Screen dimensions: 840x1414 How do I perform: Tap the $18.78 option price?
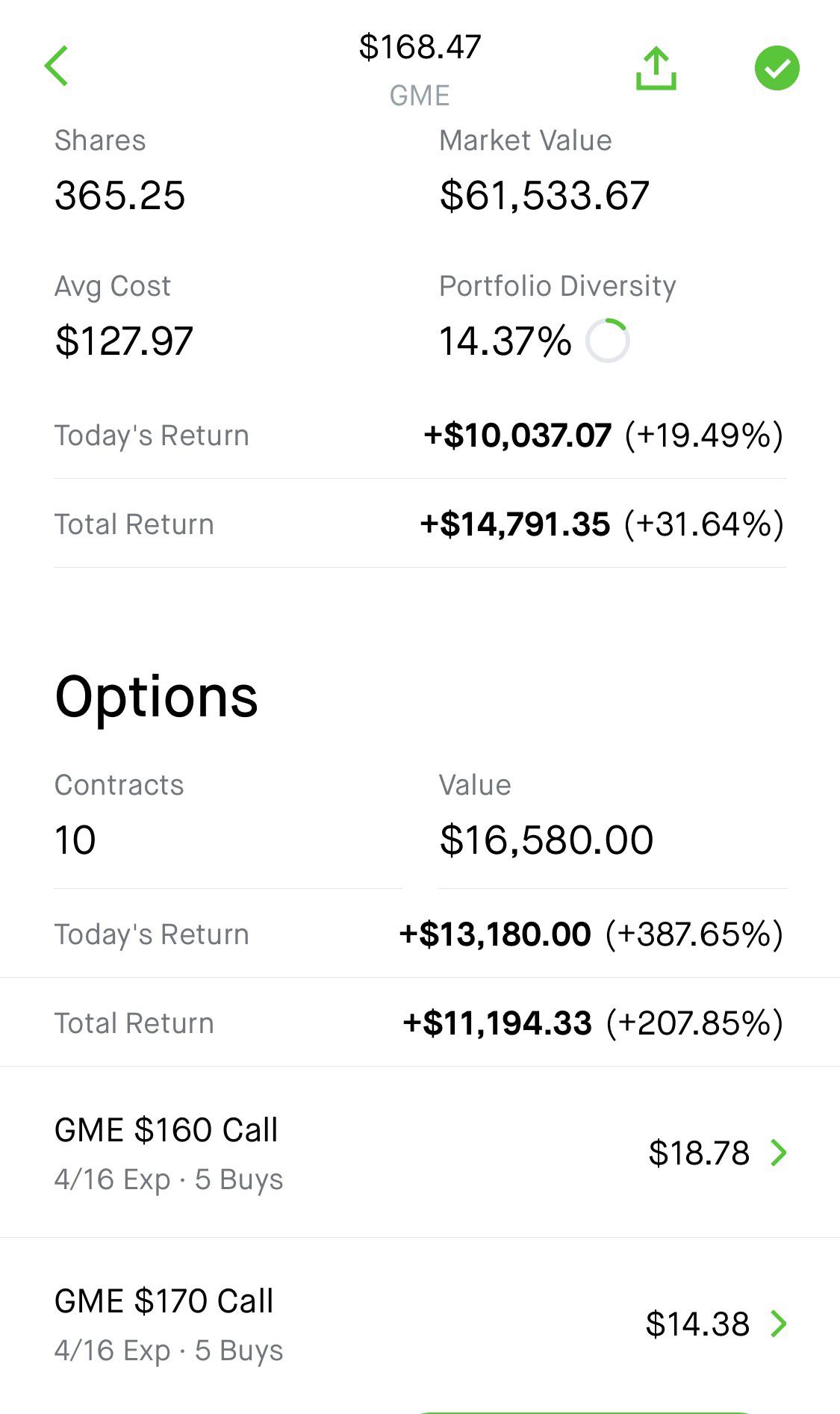(x=698, y=1153)
